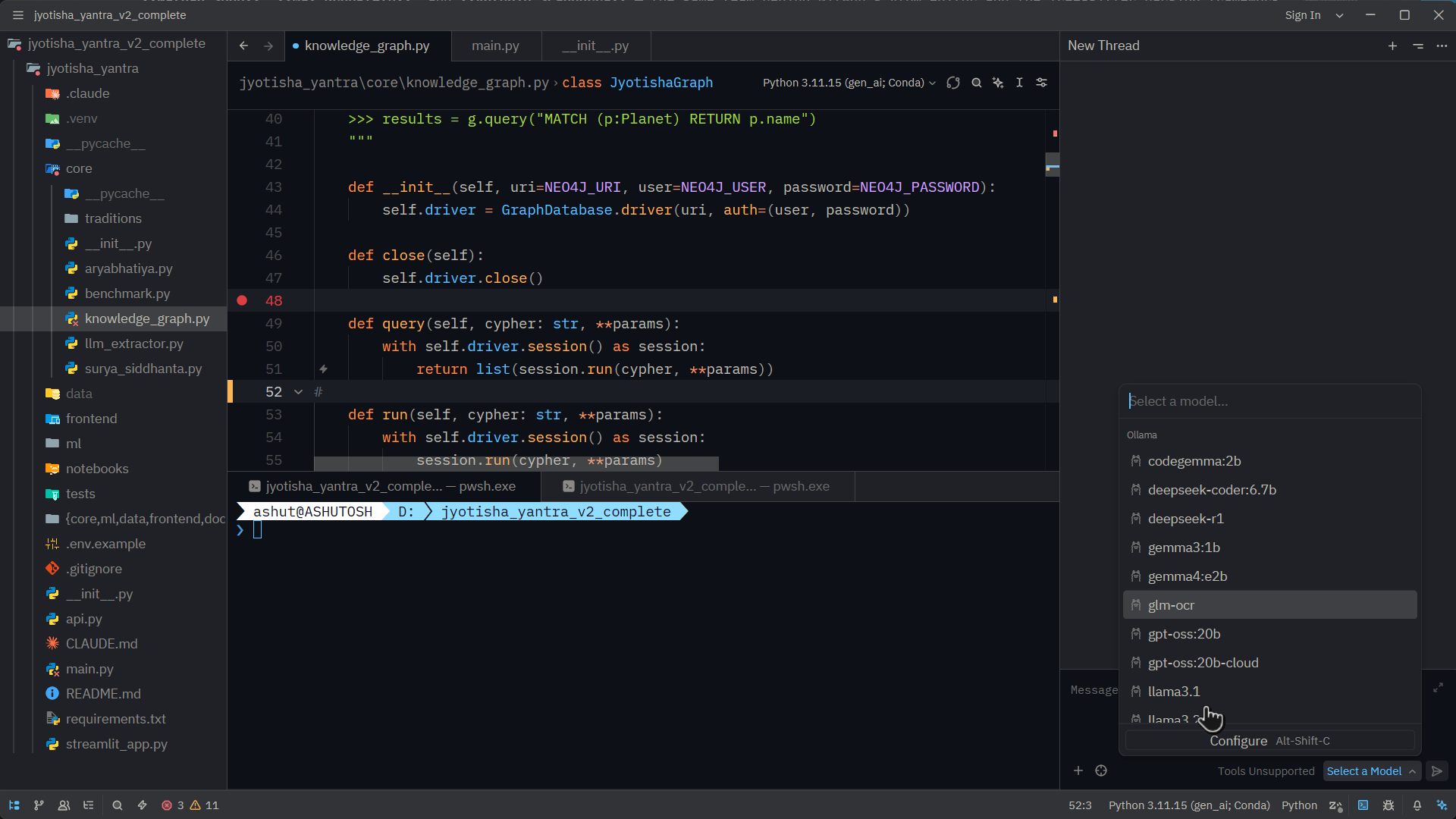Select glm-ocr from the Ollama model list
Screen dimensions: 1456x819
click(1171, 604)
